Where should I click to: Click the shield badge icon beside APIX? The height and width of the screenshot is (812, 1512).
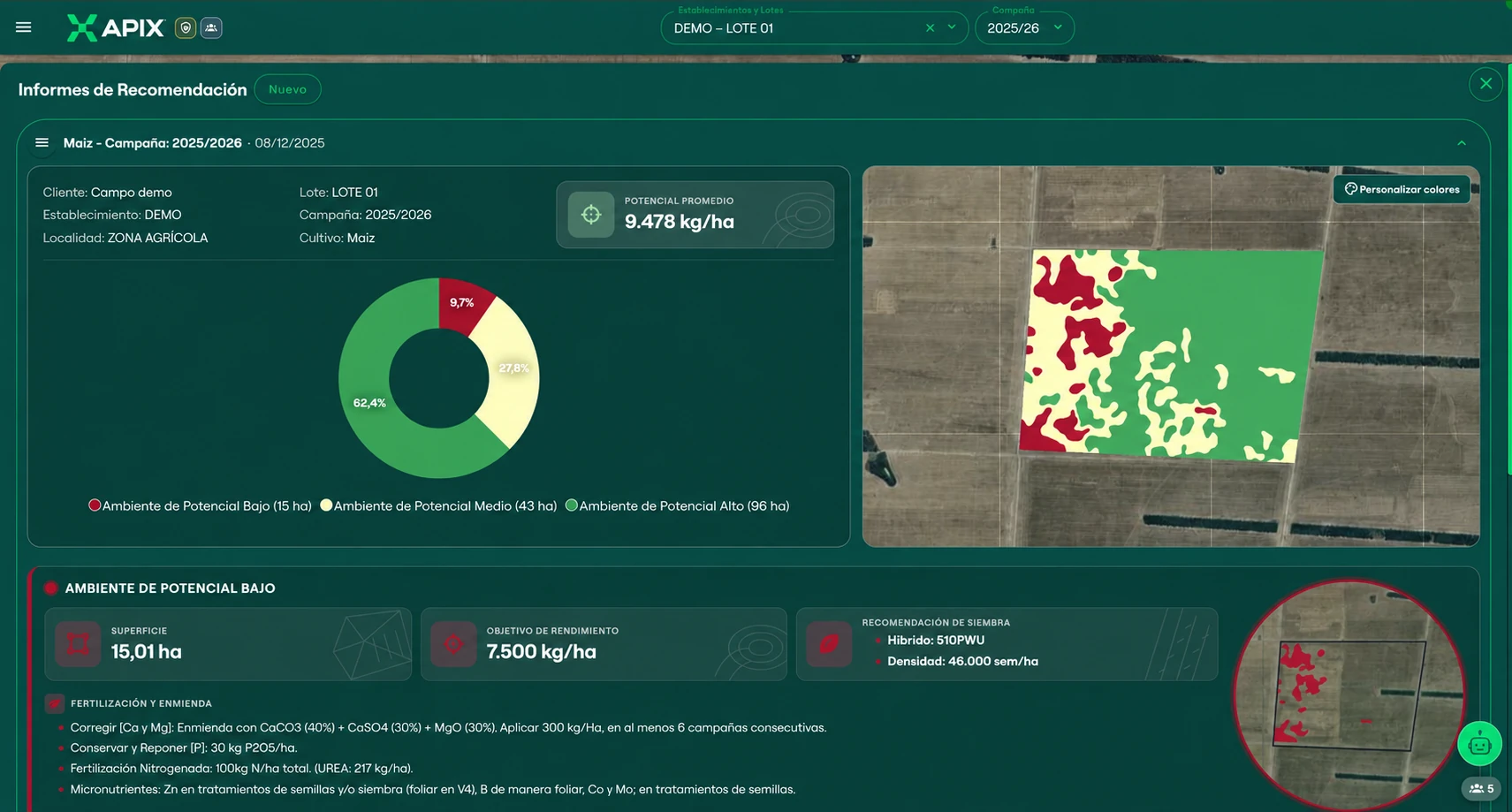tap(185, 28)
